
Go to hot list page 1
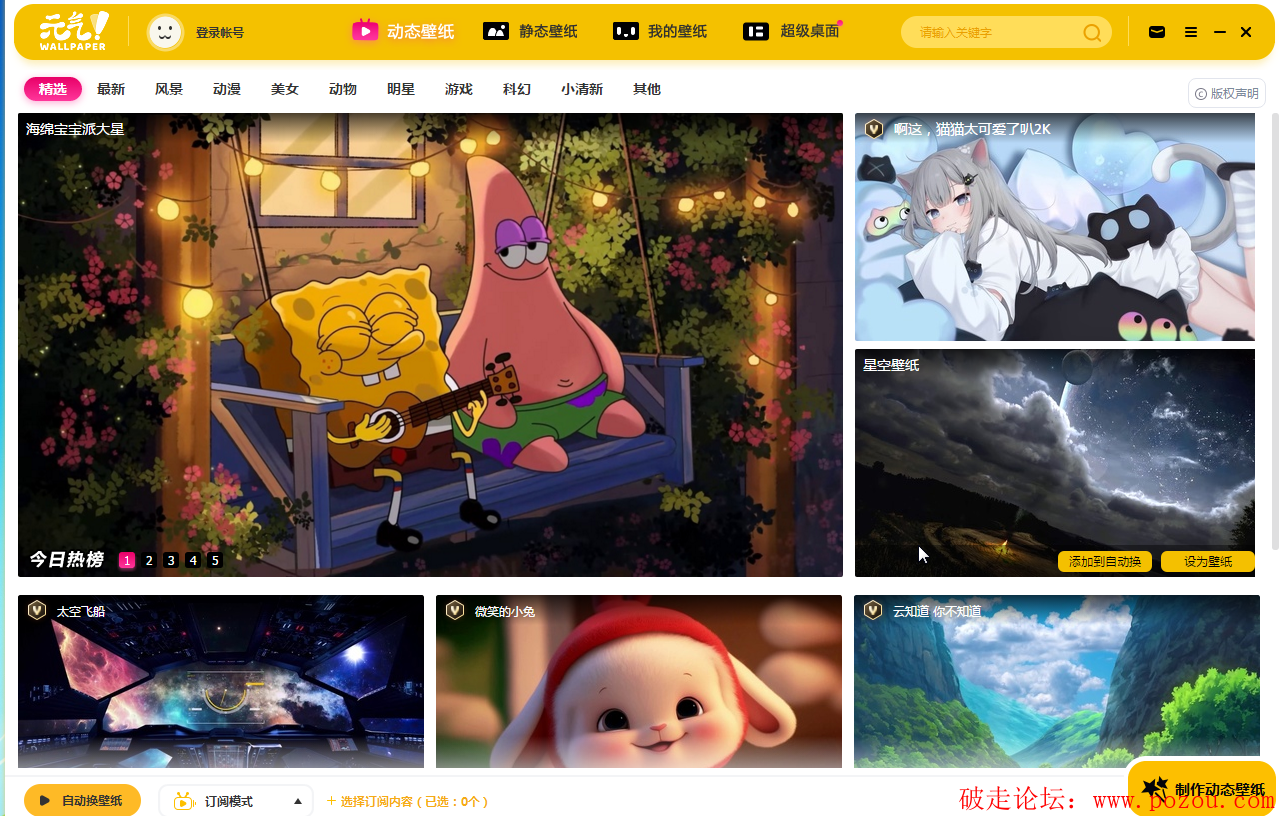[127, 560]
